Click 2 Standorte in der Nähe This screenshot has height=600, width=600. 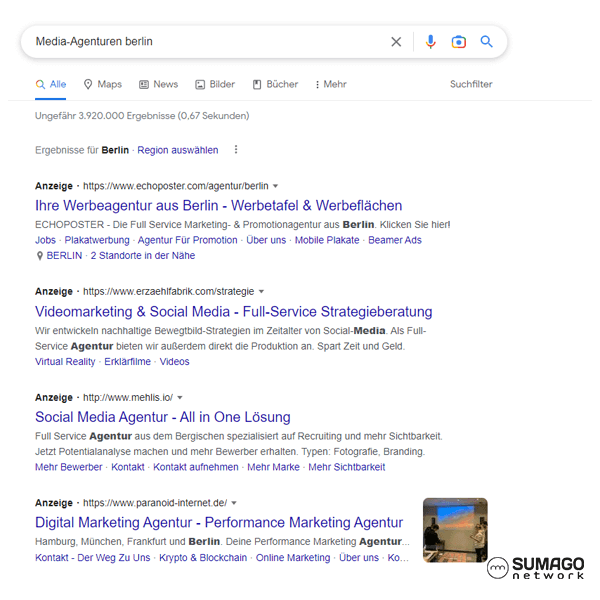click(x=143, y=256)
